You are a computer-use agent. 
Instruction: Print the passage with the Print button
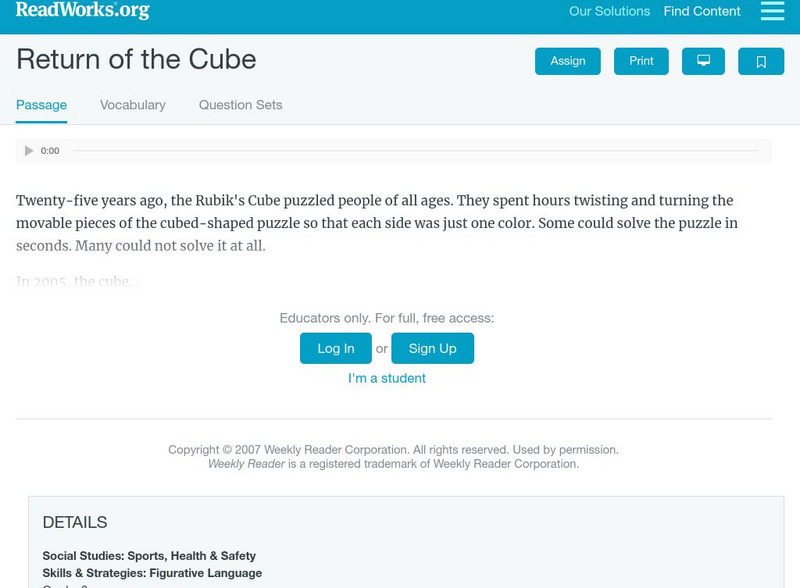click(641, 61)
